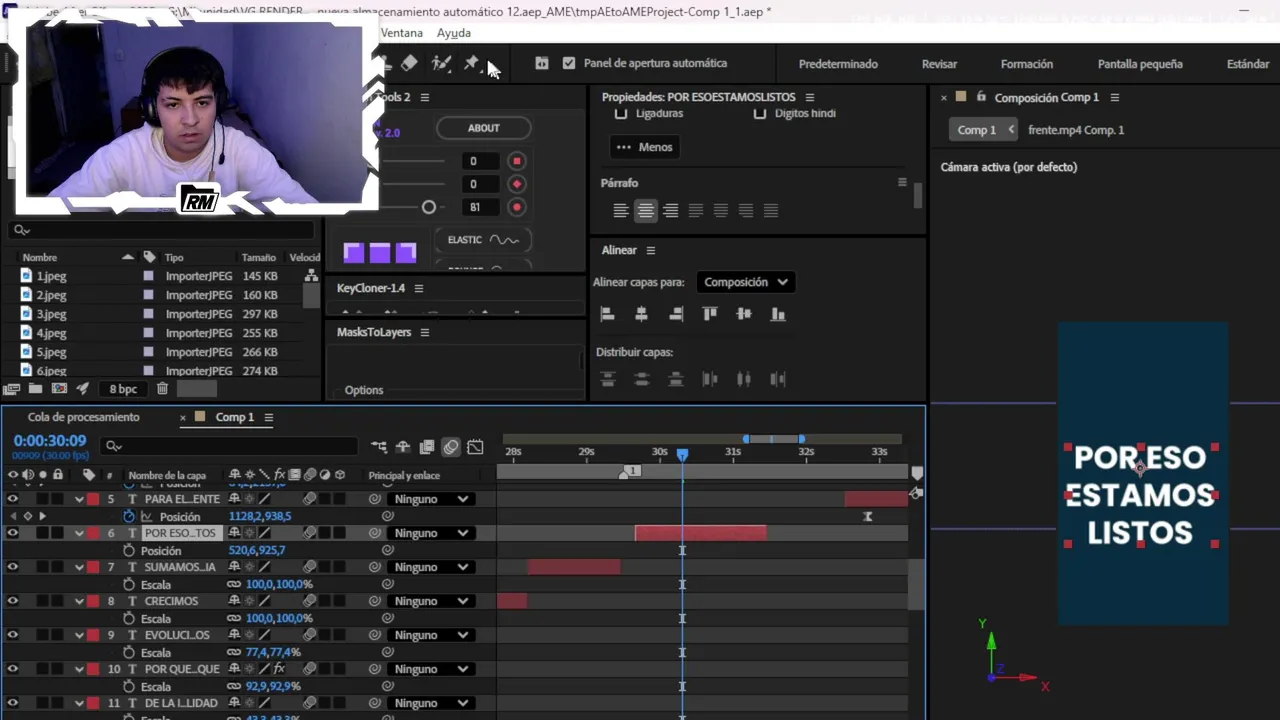
Task: Align layers to left edge
Action: tap(607, 314)
